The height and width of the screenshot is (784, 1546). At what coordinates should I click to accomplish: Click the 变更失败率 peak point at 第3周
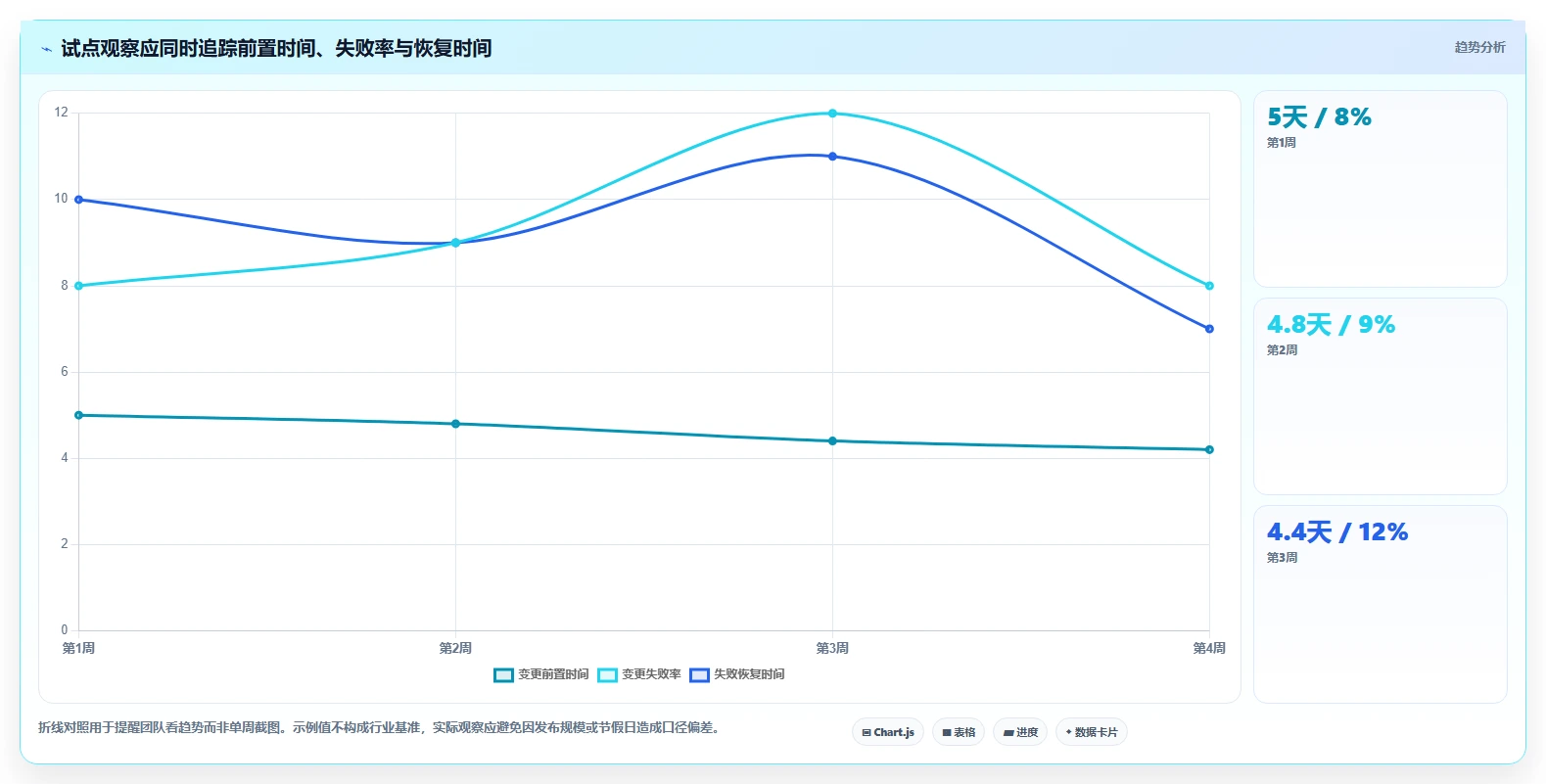click(832, 114)
